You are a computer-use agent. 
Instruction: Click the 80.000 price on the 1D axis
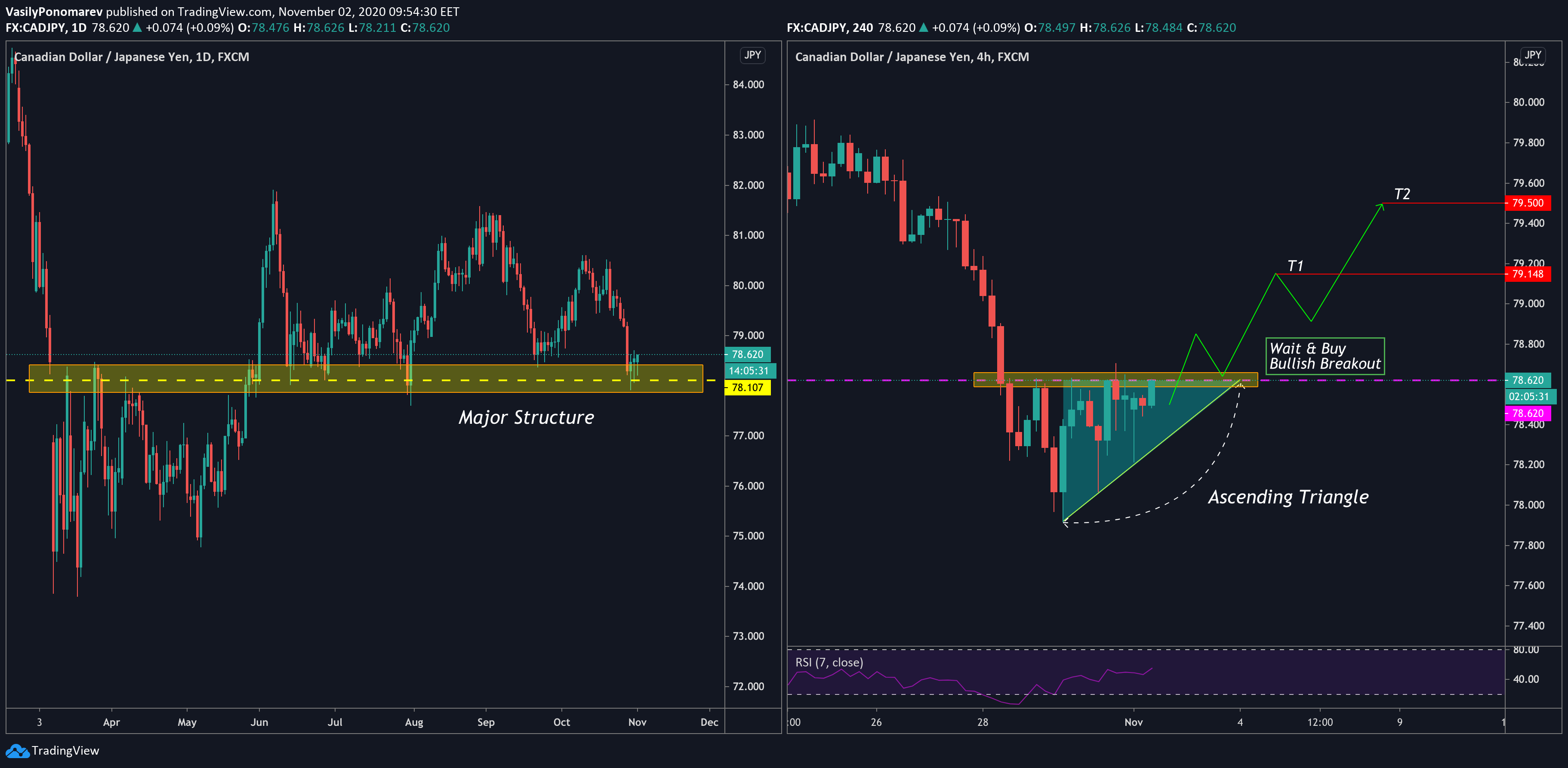pos(748,286)
